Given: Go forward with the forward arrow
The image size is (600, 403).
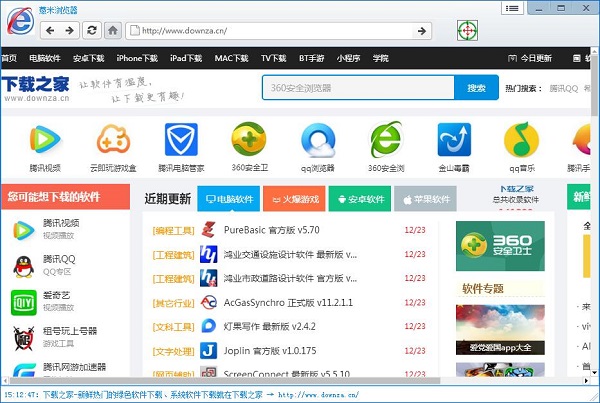Looking at the screenshot, I should coord(70,31).
